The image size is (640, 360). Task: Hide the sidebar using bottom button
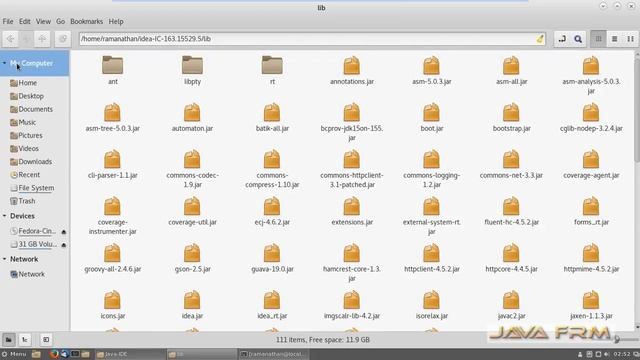(x=46, y=340)
